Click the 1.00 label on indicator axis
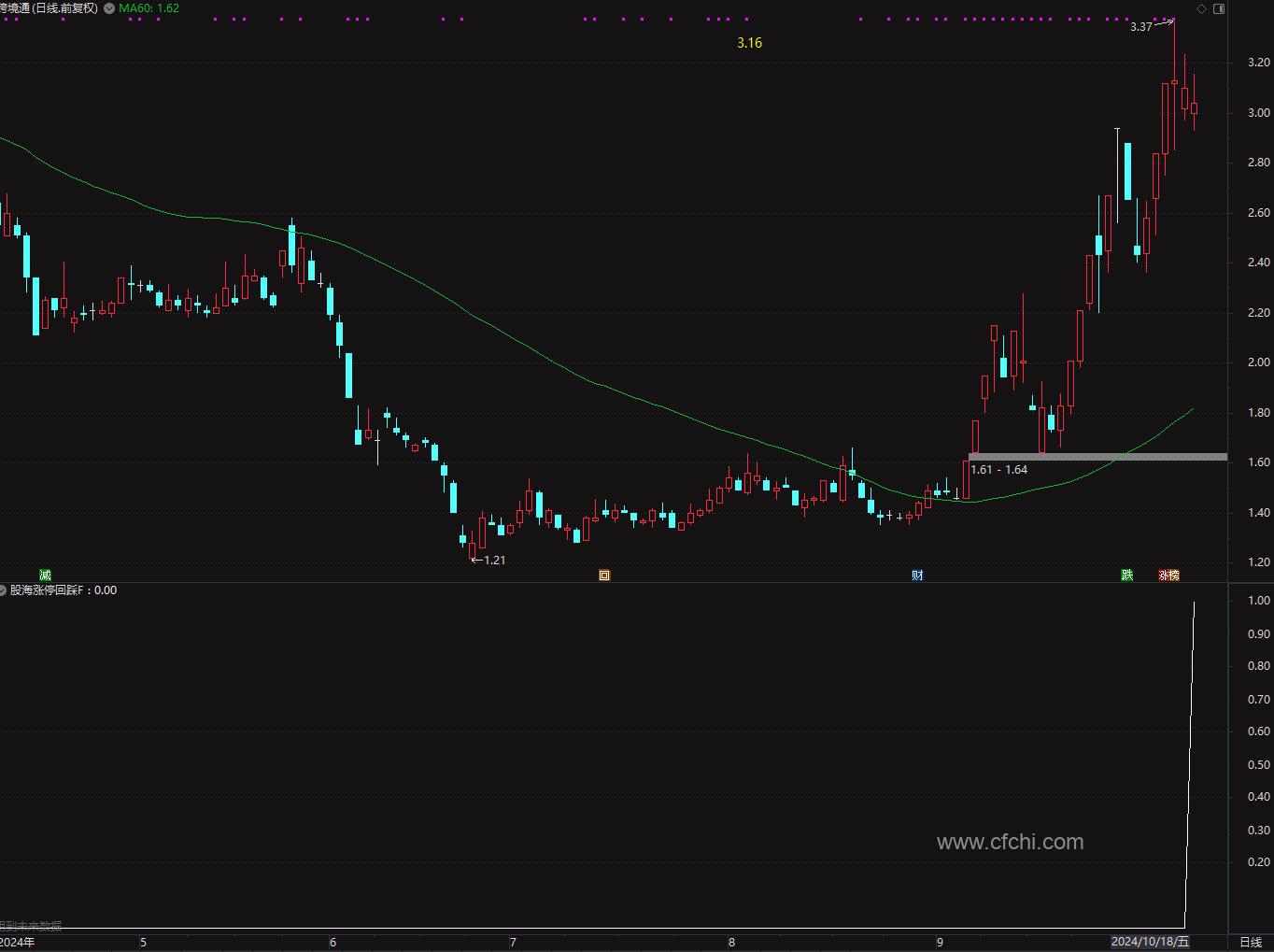This screenshot has height=952, width=1274. pyautogui.click(x=1258, y=601)
